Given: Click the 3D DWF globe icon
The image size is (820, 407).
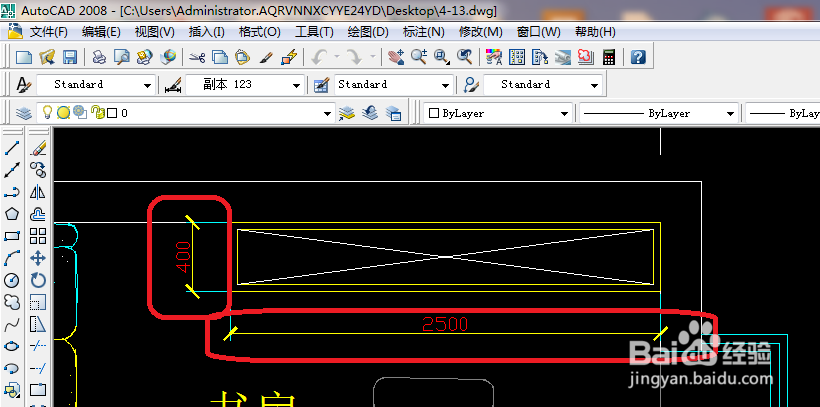Looking at the screenshot, I should (168, 57).
